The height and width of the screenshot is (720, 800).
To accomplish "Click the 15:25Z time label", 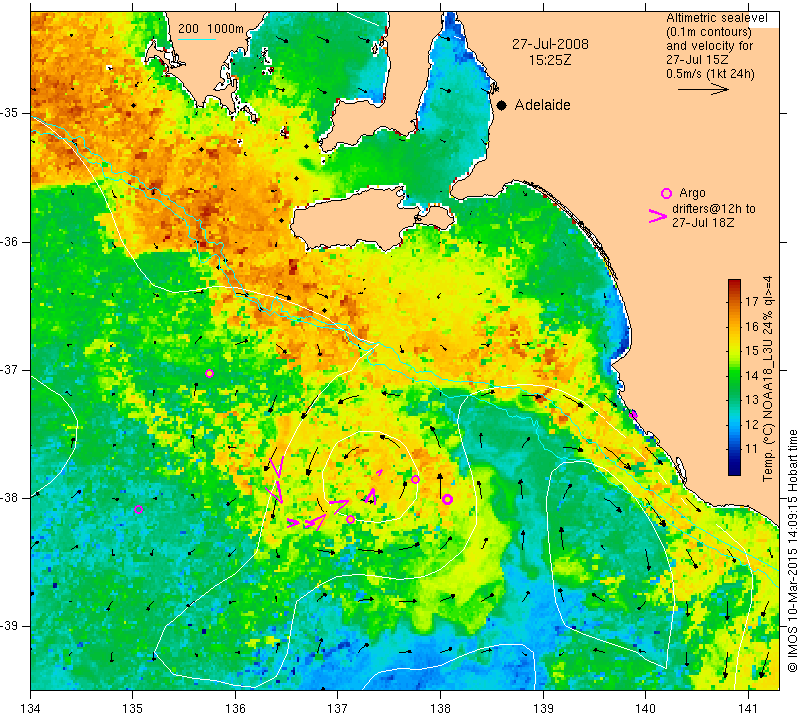I will [549, 60].
